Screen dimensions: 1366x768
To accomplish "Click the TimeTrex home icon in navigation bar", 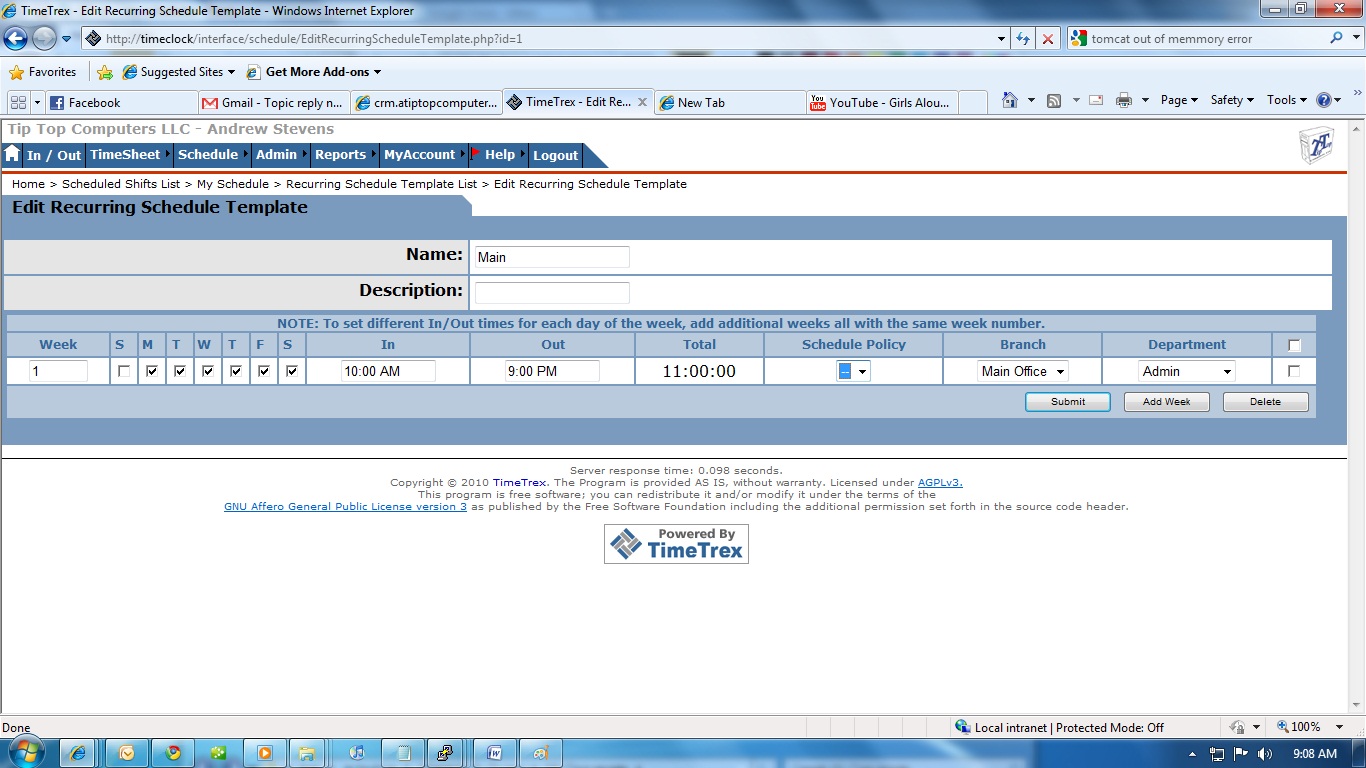I will tap(12, 155).
